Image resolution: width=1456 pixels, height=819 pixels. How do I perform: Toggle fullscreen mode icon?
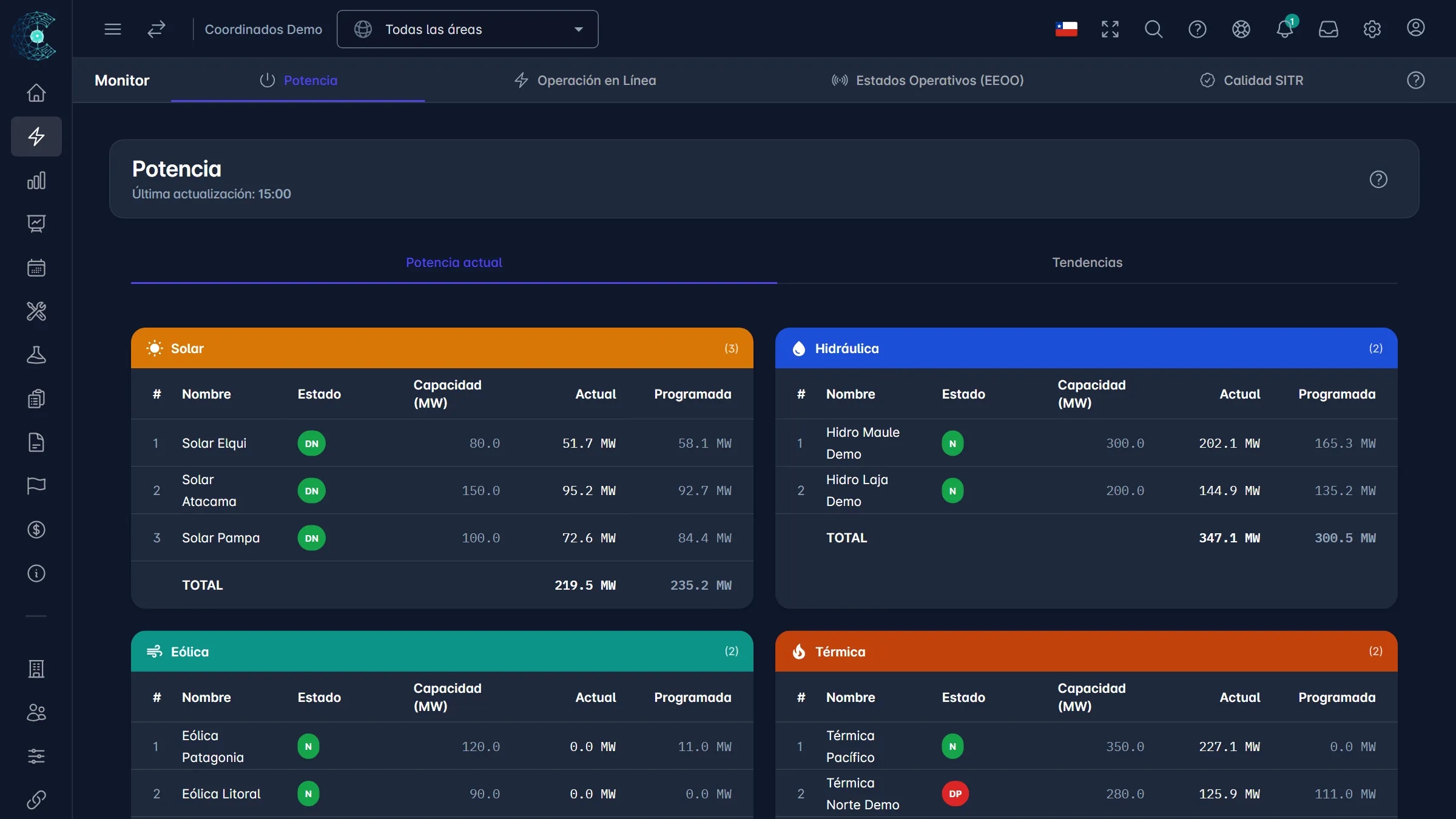tap(1110, 29)
